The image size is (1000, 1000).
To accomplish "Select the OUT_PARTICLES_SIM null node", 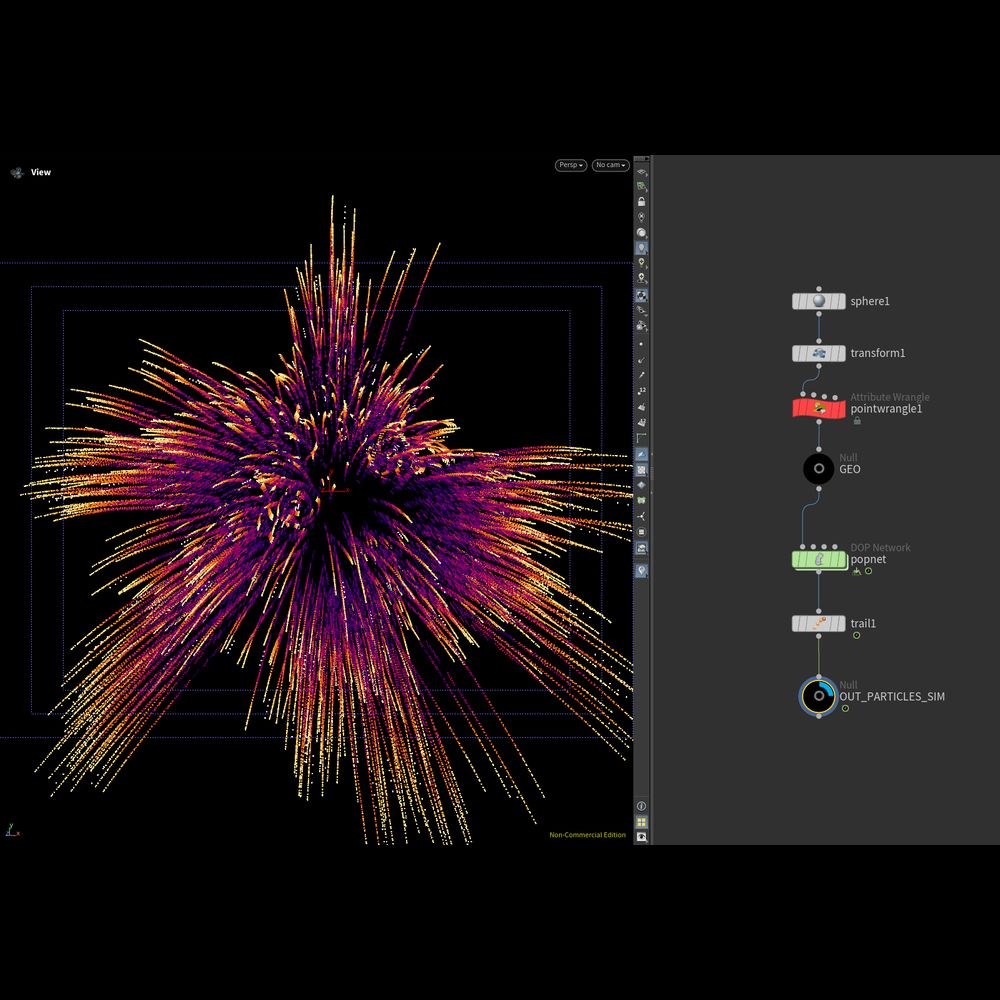I will (818, 696).
